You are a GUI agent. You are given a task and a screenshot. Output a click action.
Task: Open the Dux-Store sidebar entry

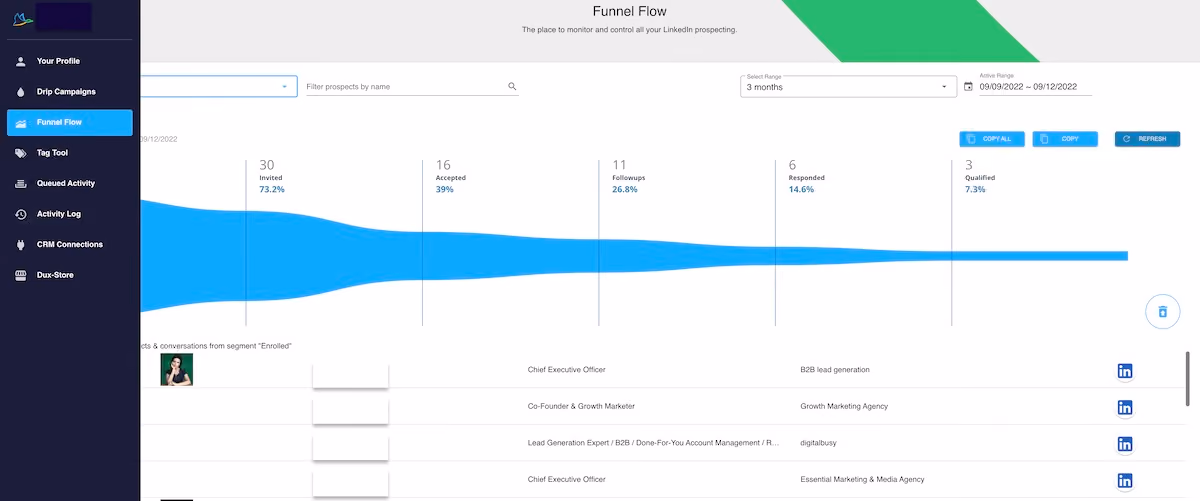point(69,275)
